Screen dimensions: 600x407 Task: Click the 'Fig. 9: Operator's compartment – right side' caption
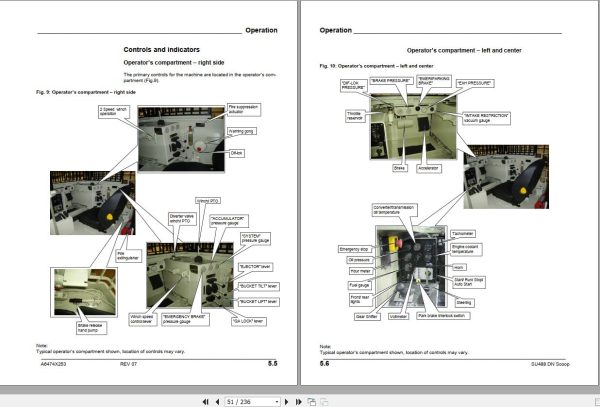tap(86, 92)
